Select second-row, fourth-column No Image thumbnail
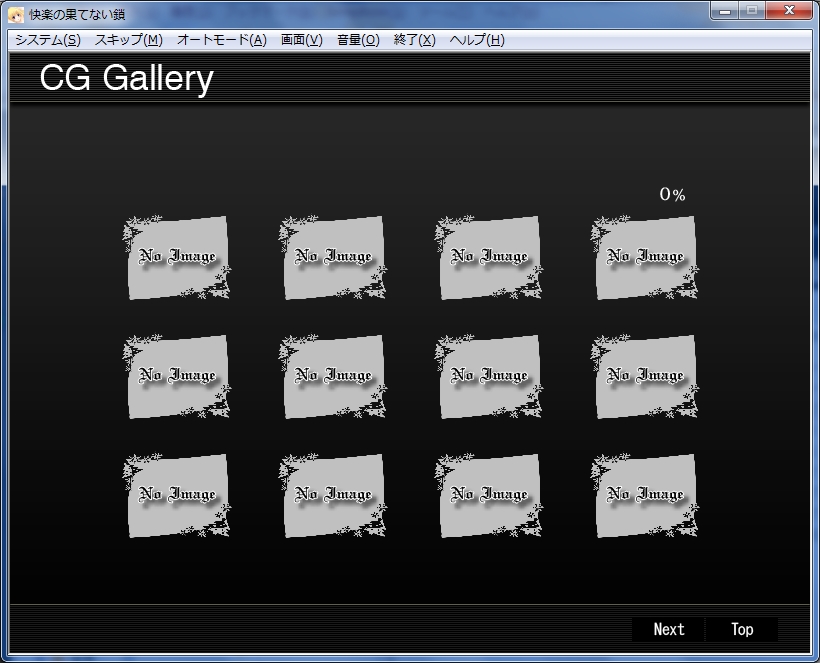This screenshot has width=820, height=663. [x=645, y=376]
